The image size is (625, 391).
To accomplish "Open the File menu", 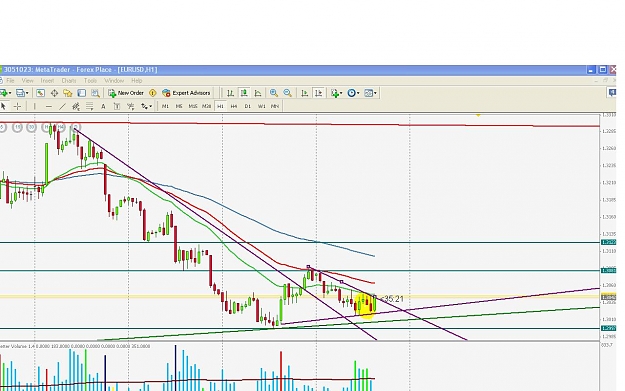I will 10,81.
